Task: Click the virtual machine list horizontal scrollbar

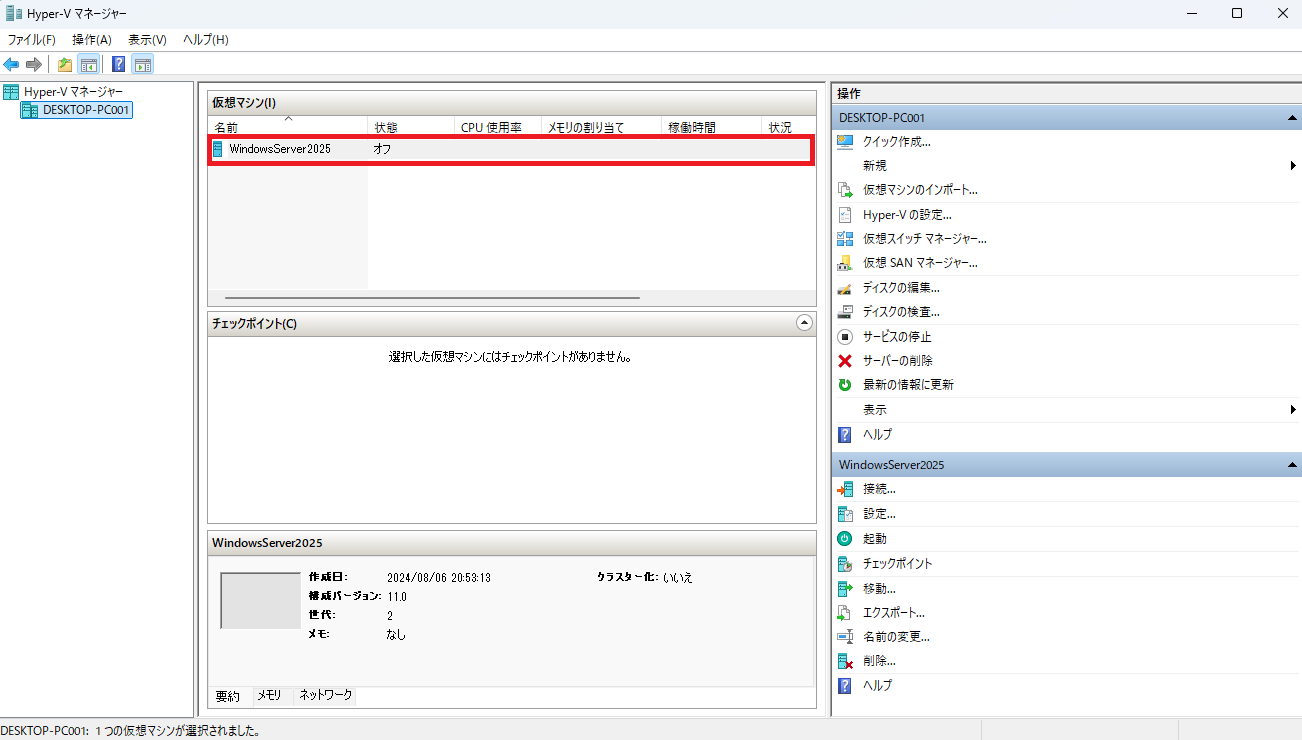Action: pyautogui.click(x=432, y=297)
